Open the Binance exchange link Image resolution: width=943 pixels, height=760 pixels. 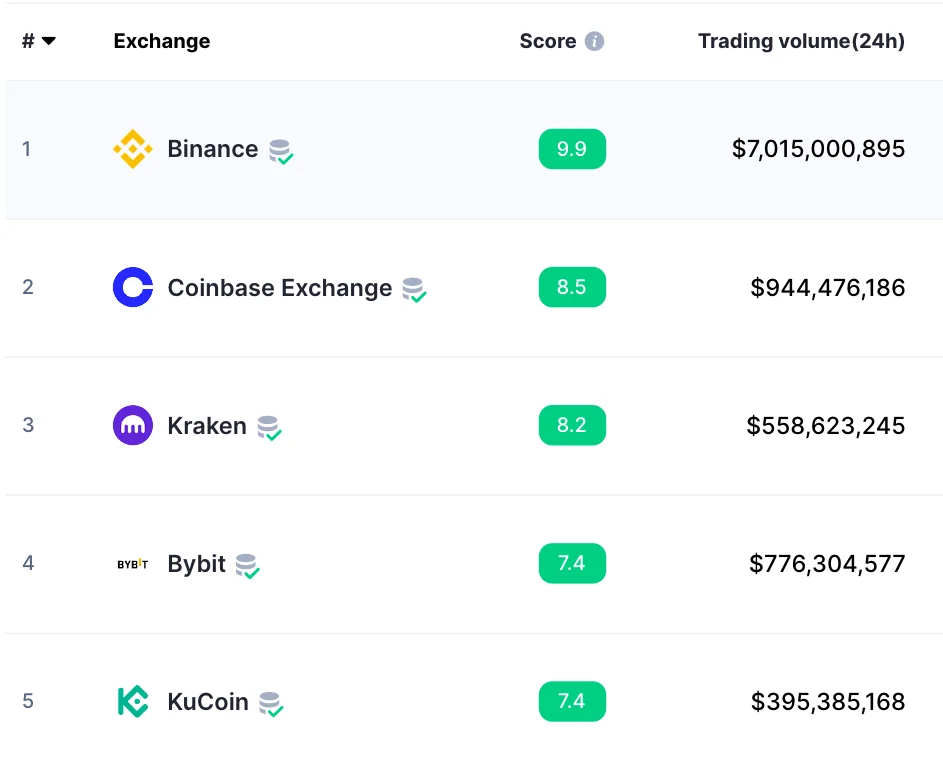(x=213, y=149)
